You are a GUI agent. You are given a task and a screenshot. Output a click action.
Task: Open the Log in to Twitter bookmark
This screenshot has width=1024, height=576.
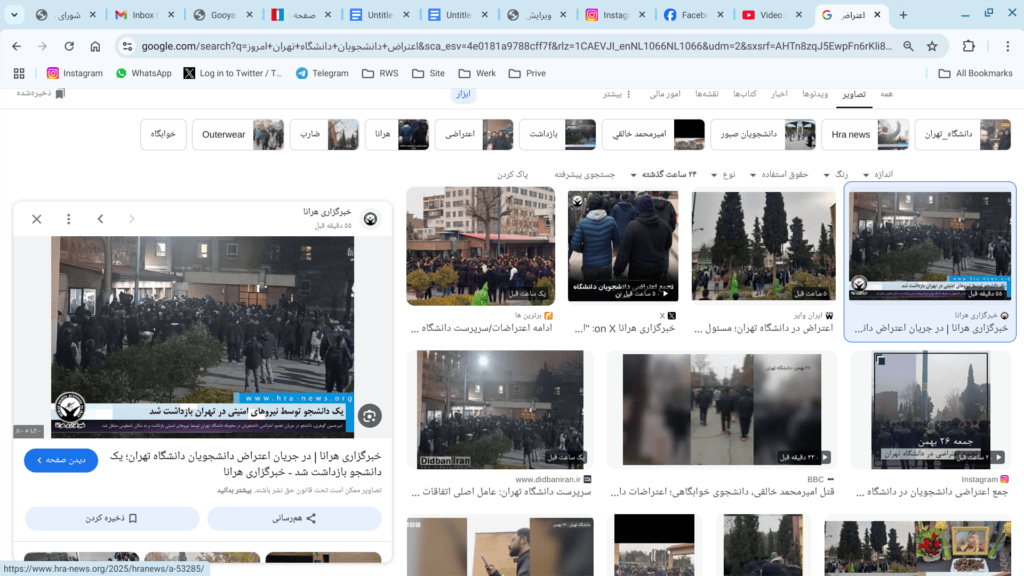(x=232, y=73)
